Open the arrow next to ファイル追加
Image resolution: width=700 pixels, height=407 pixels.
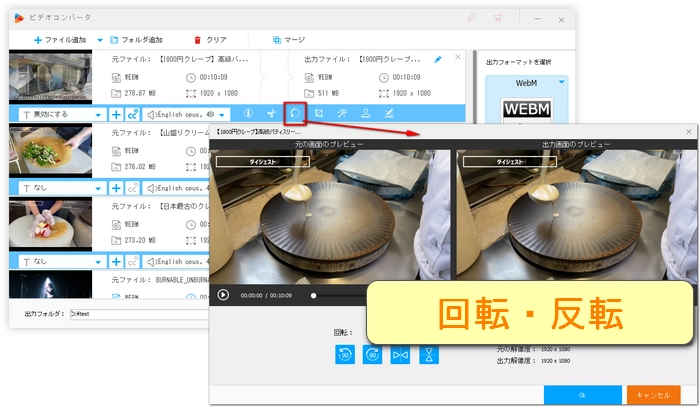[x=98, y=40]
